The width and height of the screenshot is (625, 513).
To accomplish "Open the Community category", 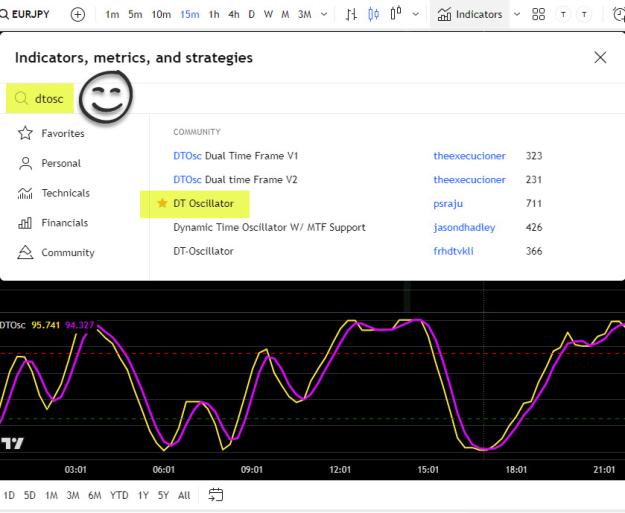I will tap(56, 252).
